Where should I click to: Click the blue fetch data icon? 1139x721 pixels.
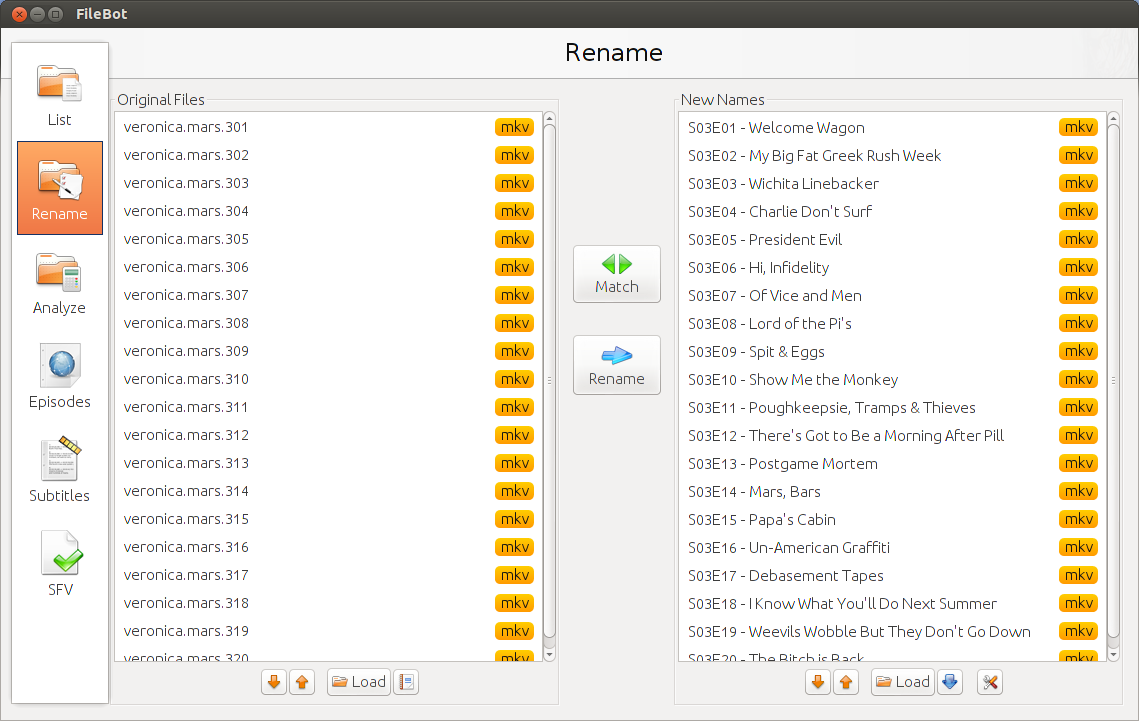pos(950,682)
